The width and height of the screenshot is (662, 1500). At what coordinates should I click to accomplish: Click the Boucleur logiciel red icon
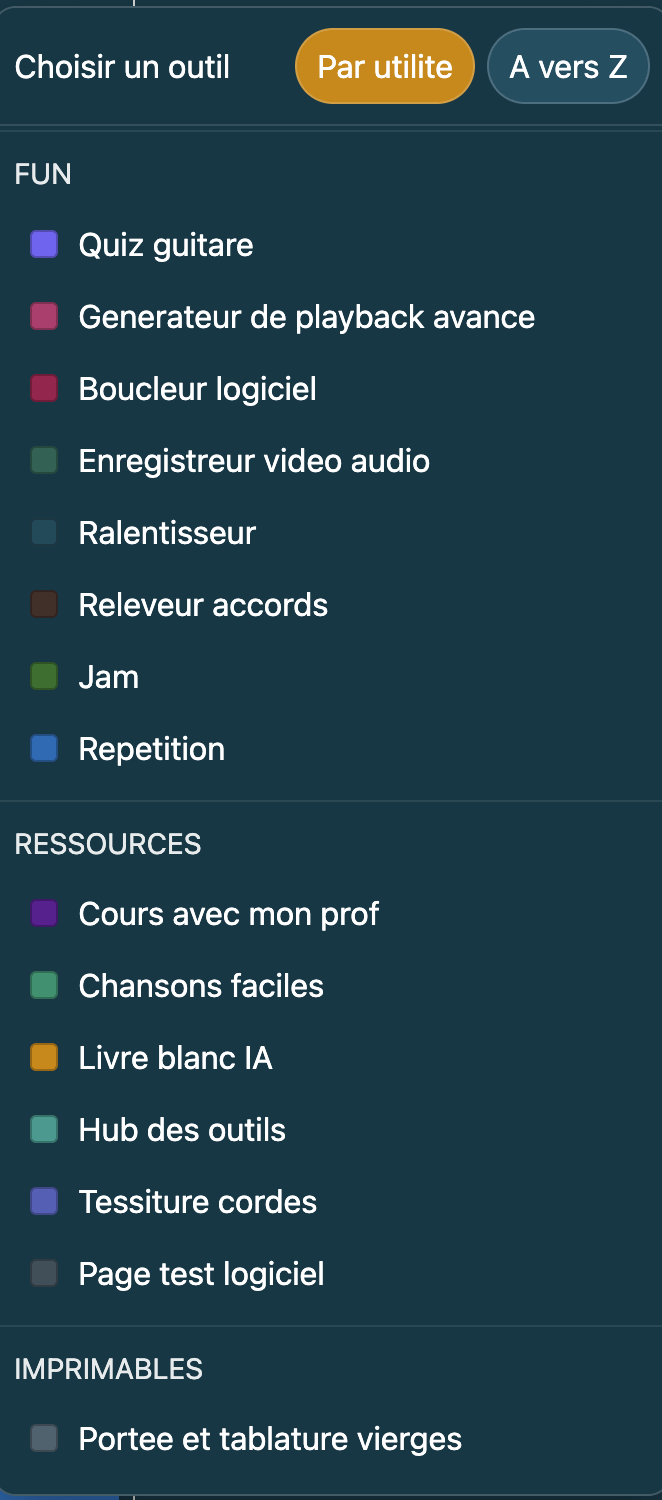[44, 388]
